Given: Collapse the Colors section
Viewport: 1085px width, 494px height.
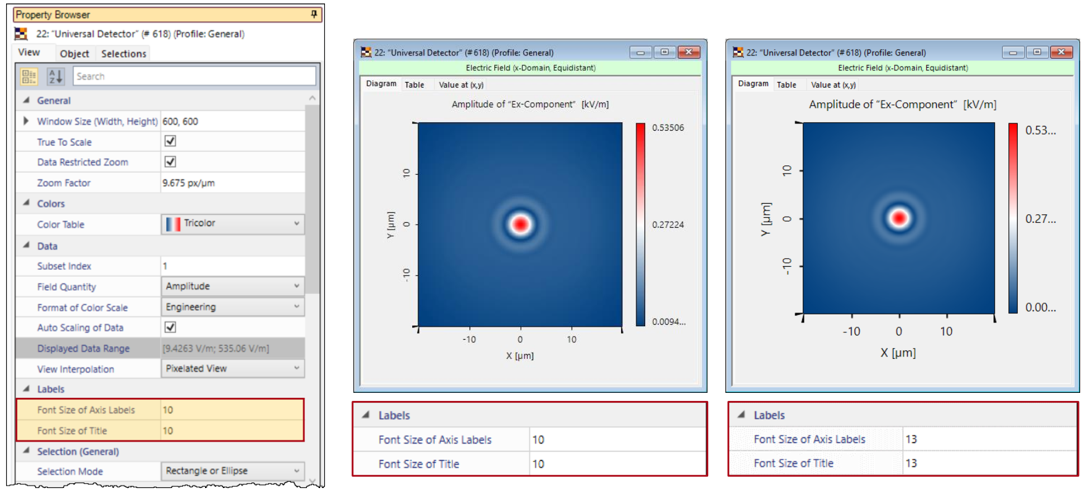Looking at the screenshot, I should coord(26,203).
